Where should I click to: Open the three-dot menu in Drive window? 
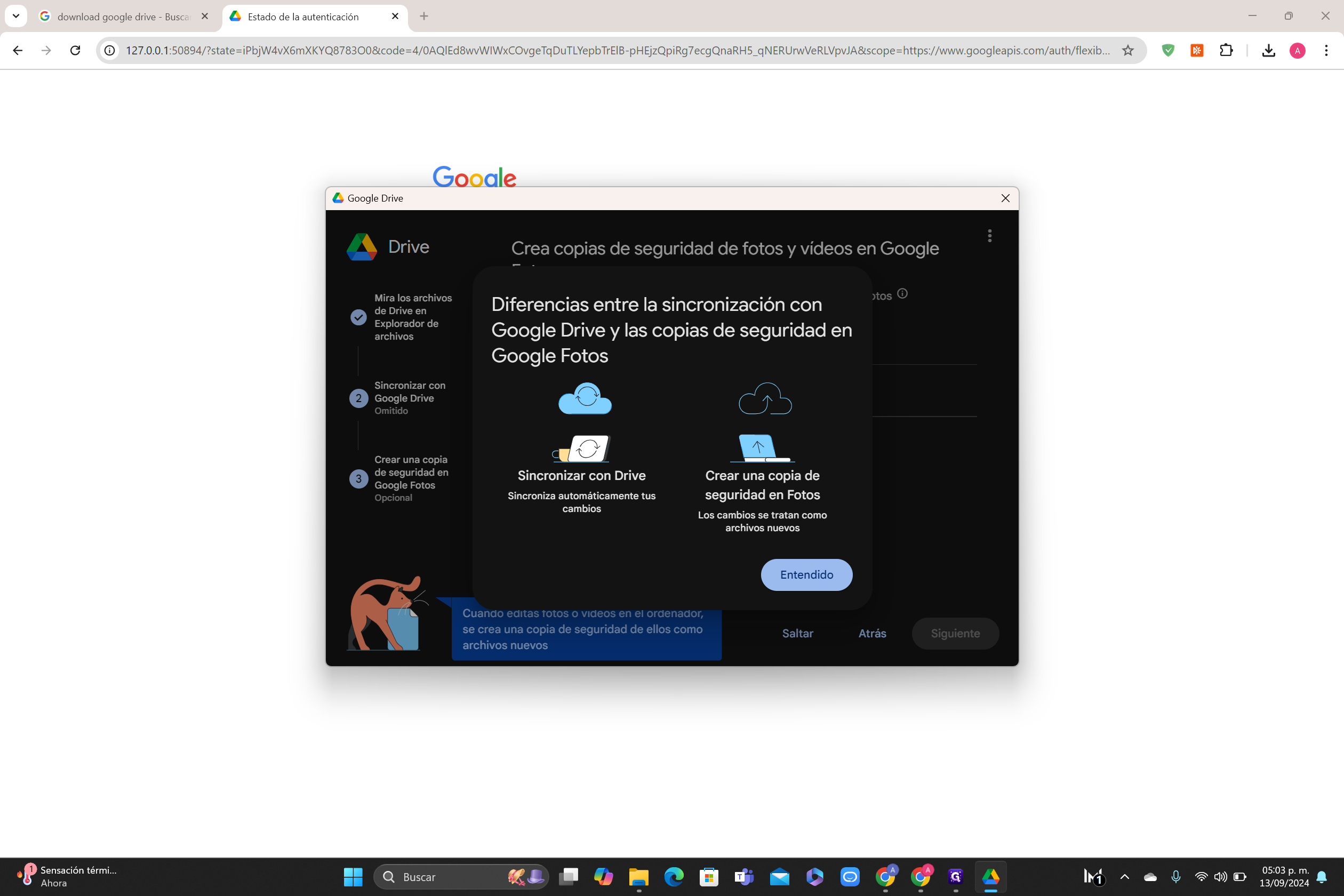pos(989,235)
